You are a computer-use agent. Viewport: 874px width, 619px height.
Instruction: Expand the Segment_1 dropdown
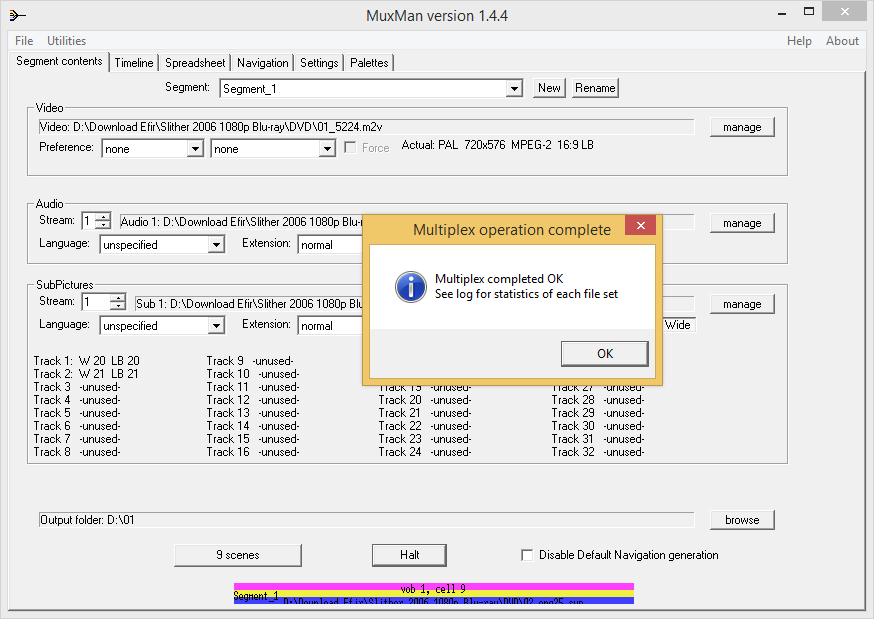(x=514, y=89)
